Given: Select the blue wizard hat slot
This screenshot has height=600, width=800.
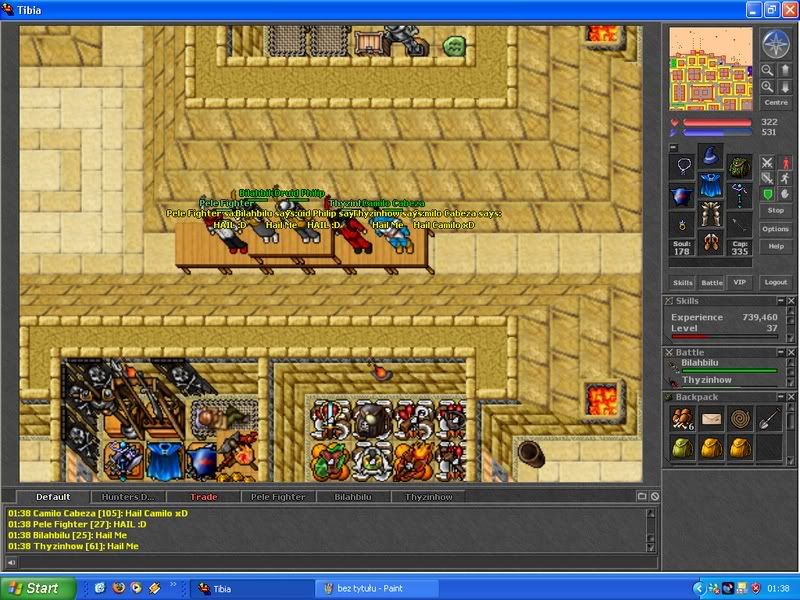Looking at the screenshot, I should coord(711,156).
